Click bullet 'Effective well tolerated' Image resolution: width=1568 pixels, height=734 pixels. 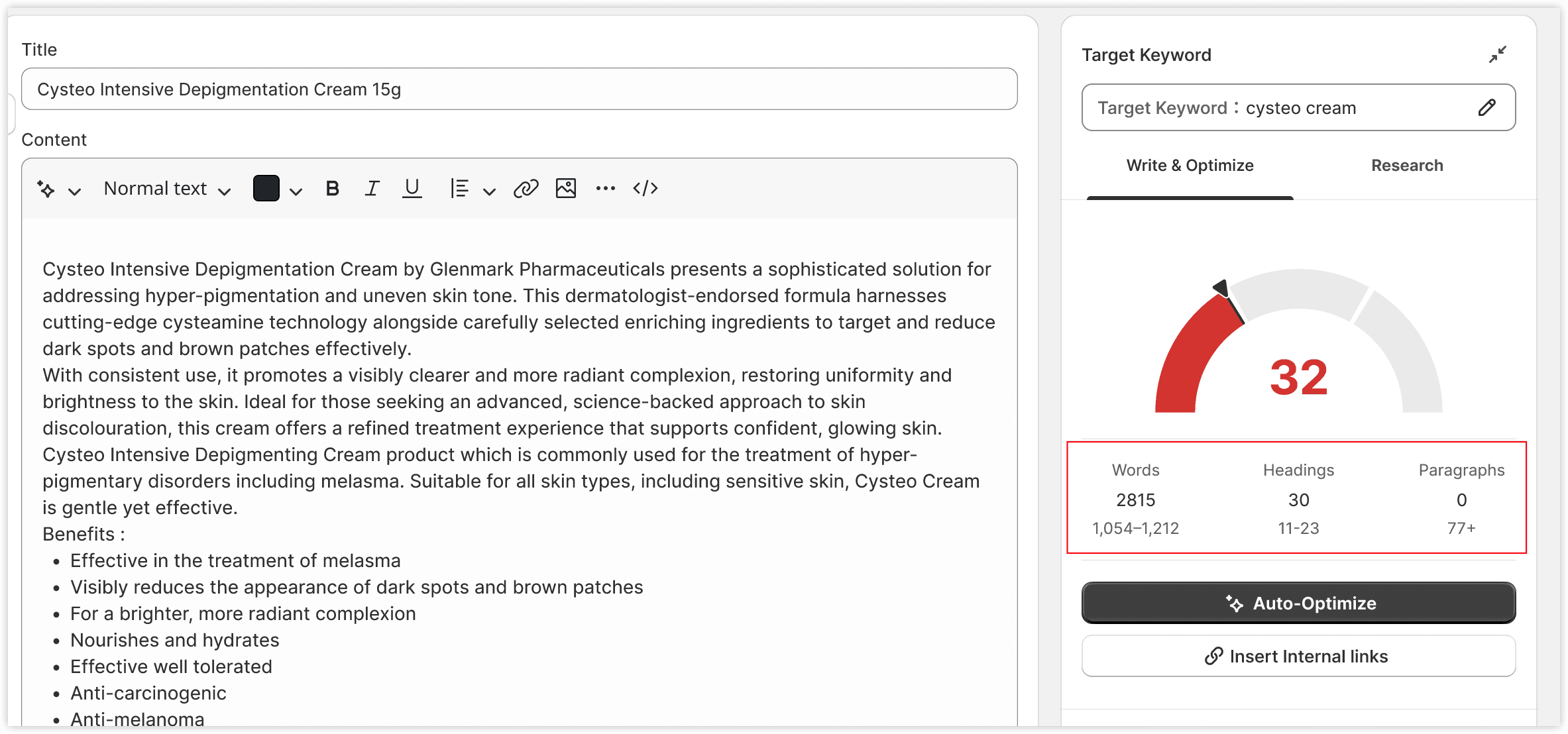172,666
